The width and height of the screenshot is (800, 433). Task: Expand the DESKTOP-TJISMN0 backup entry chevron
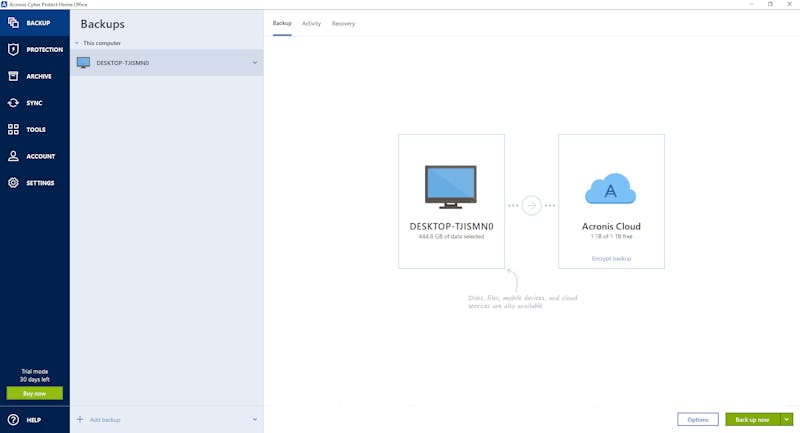255,63
